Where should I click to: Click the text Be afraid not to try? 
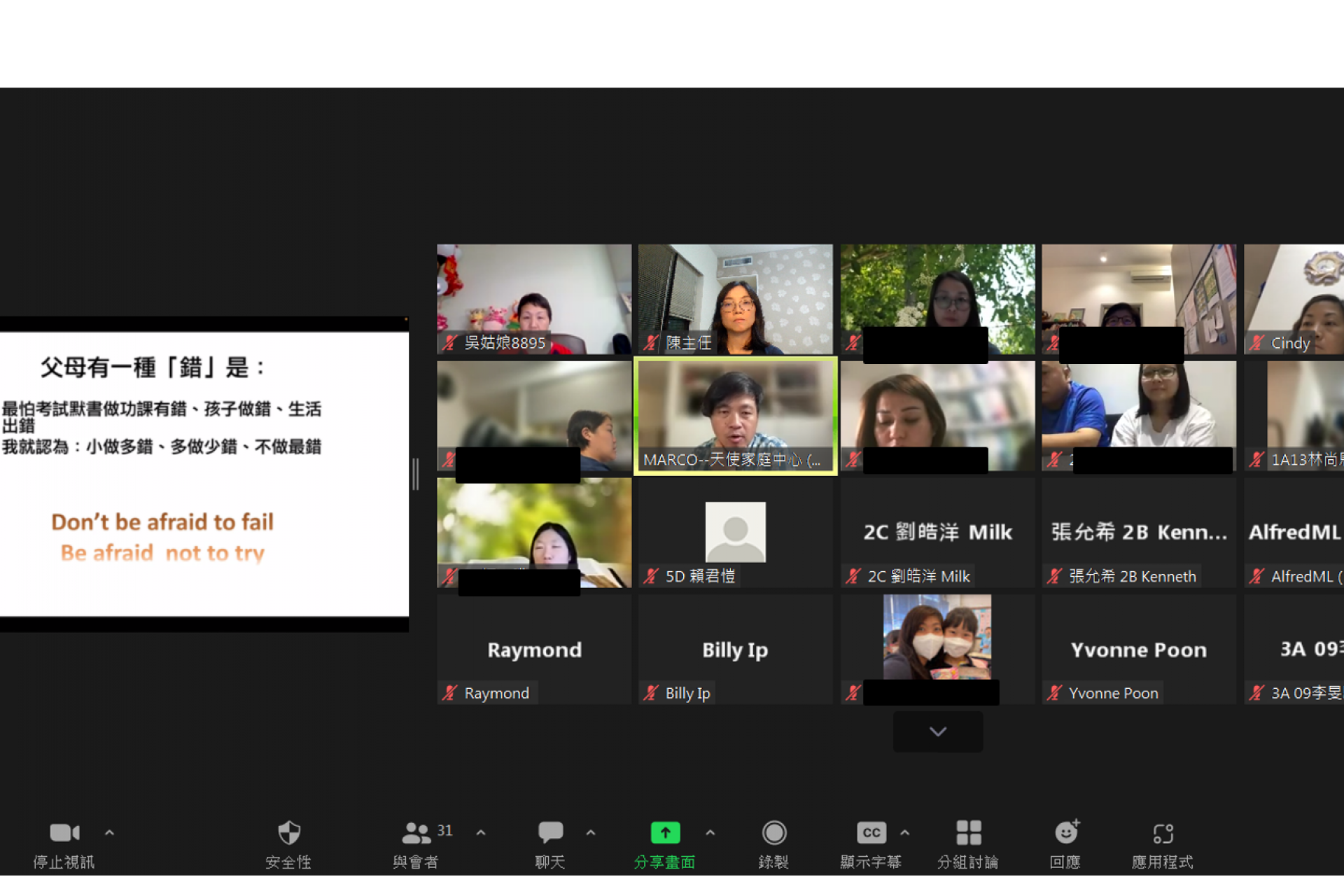[162, 553]
